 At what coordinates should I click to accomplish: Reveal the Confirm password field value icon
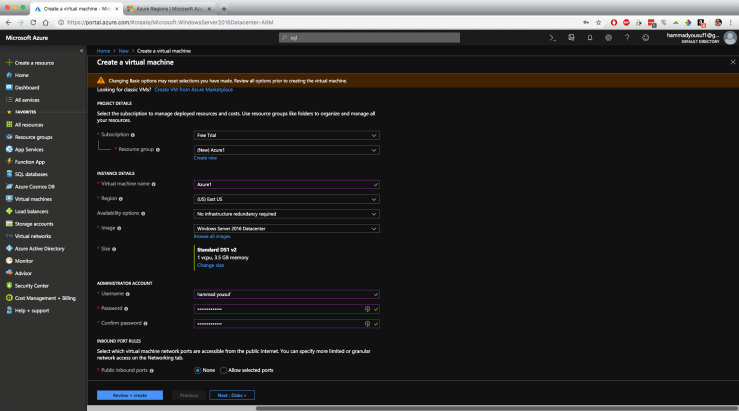tap(367, 324)
